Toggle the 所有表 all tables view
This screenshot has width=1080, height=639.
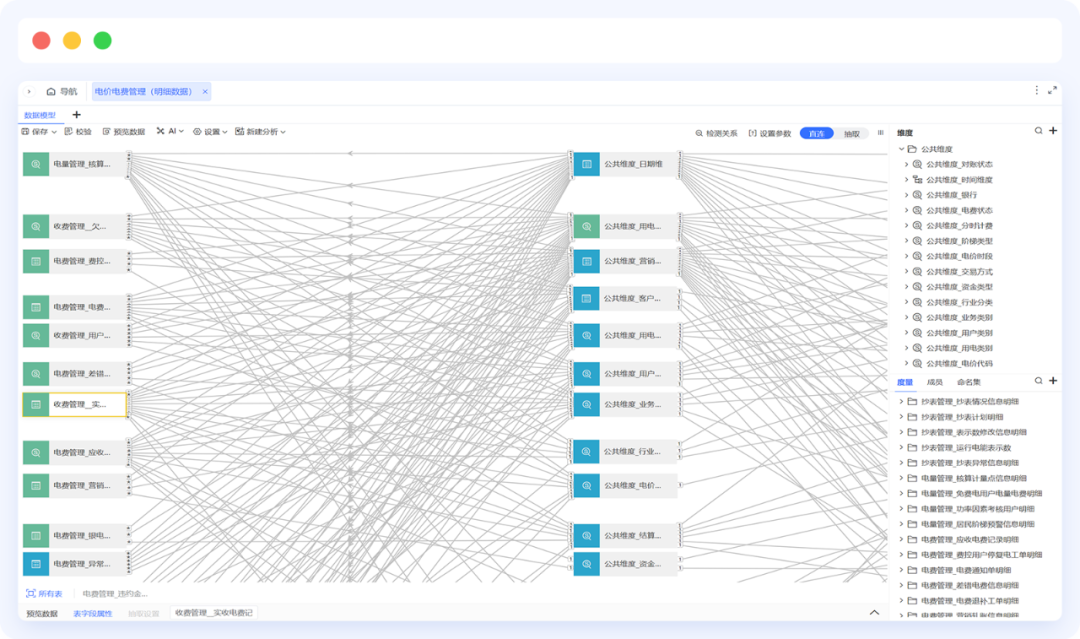[45, 593]
